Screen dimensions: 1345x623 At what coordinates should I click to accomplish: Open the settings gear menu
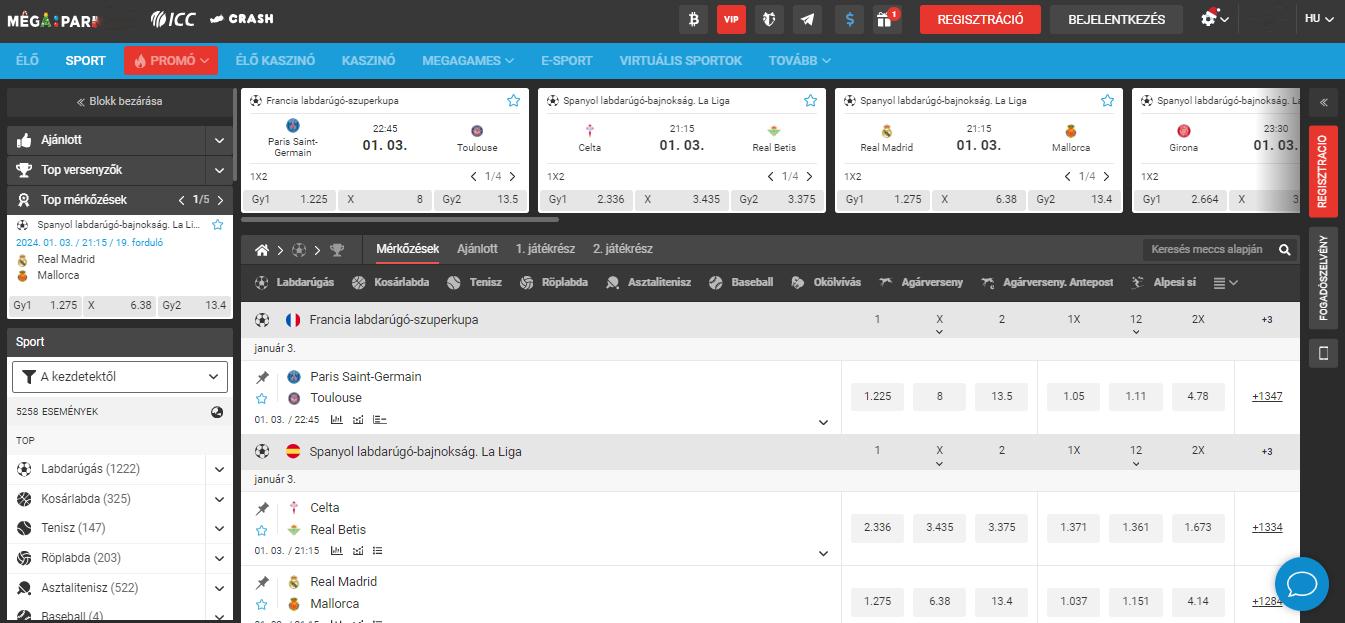point(1214,19)
